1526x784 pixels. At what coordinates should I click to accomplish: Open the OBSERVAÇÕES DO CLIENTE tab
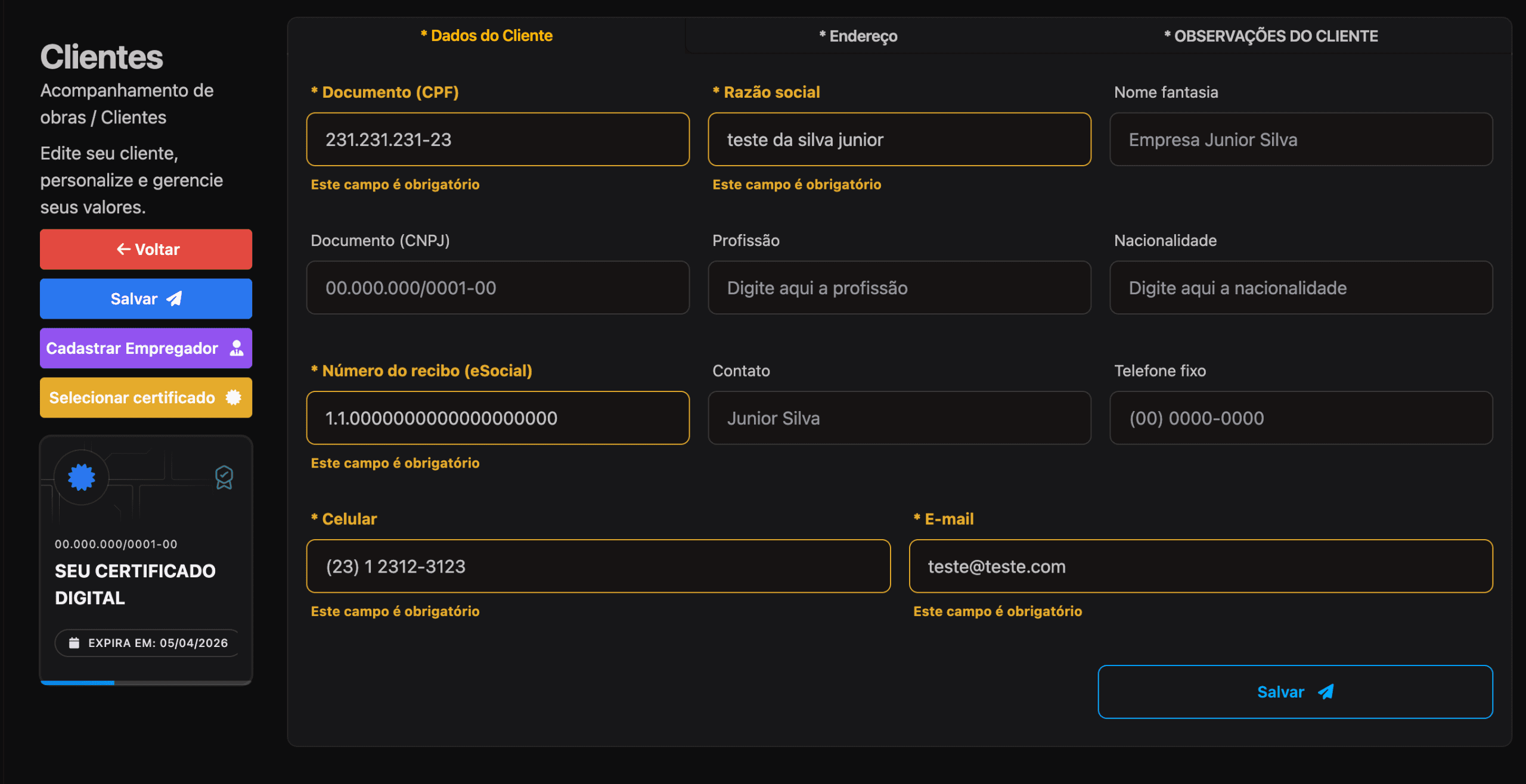1271,36
